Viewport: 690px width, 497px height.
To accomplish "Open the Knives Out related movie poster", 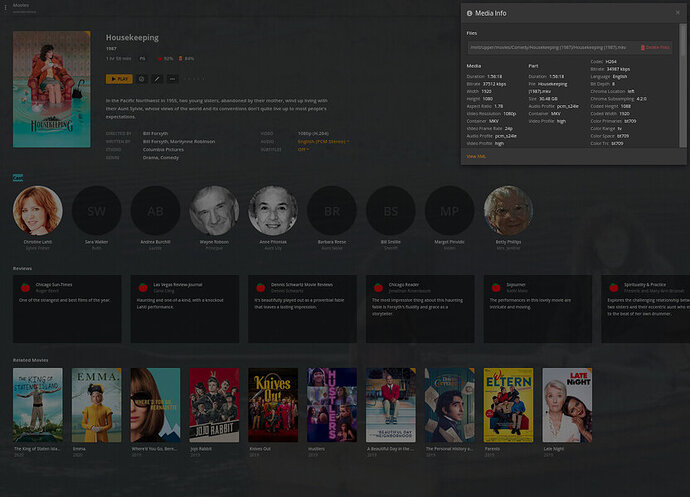I will 273,405.
